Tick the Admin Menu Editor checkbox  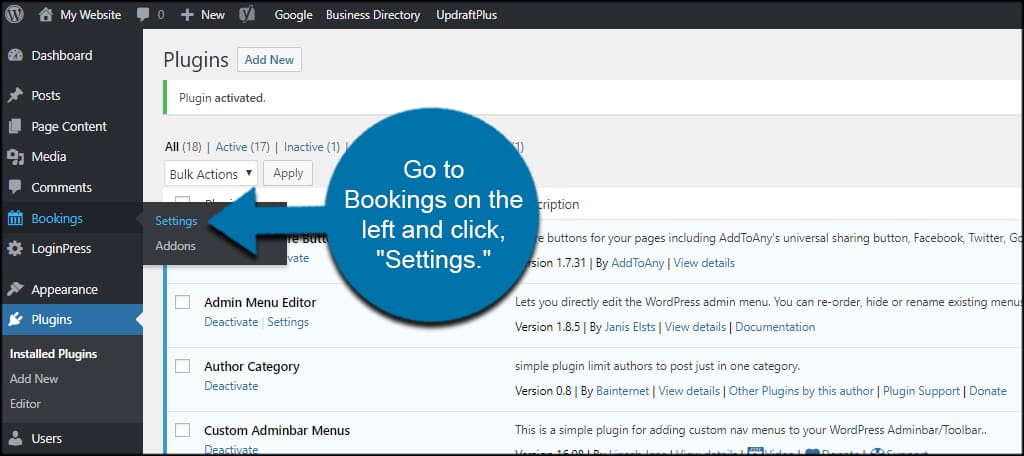(183, 302)
